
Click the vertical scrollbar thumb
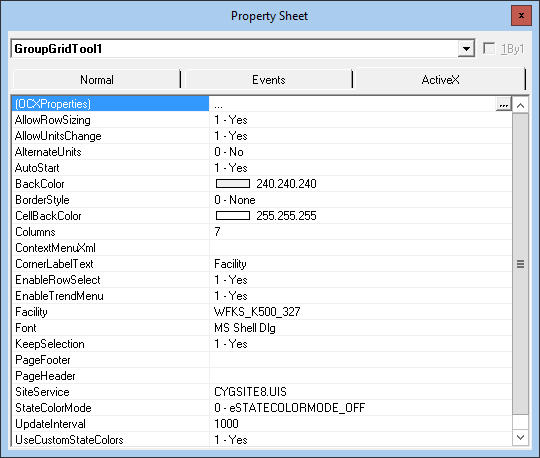[x=520, y=264]
